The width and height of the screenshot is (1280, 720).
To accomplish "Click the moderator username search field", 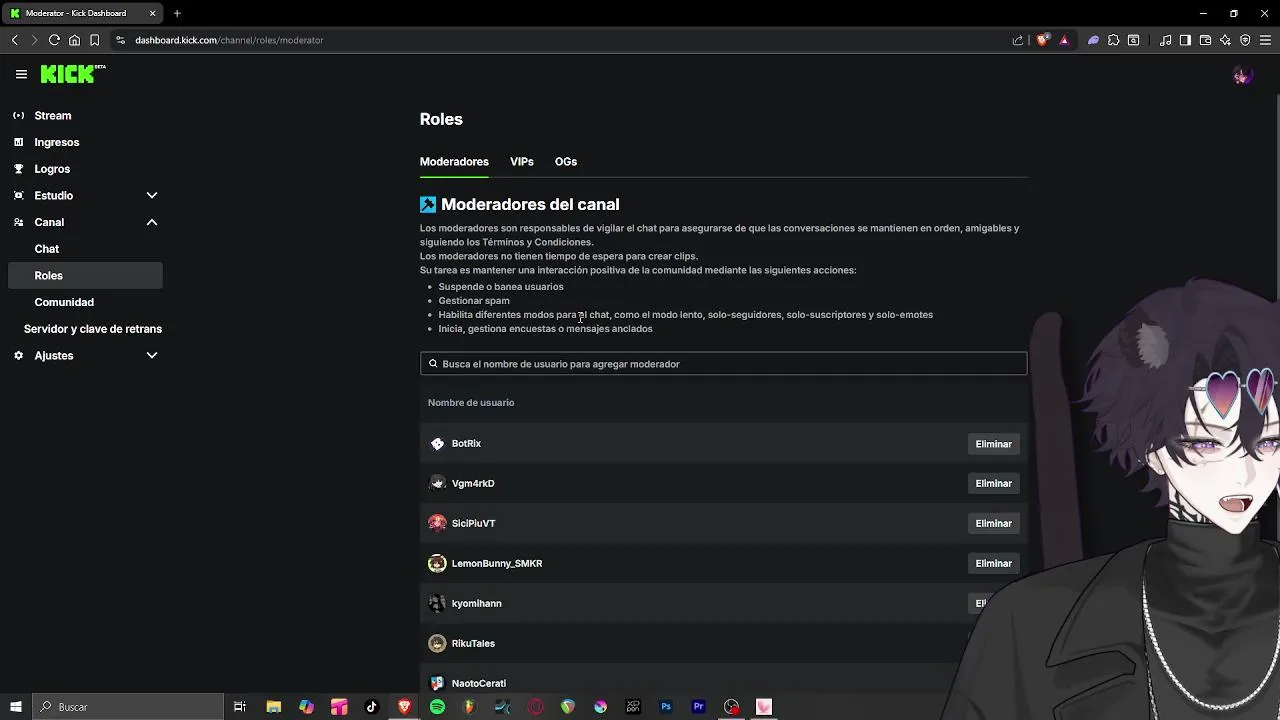I will [x=723, y=364].
